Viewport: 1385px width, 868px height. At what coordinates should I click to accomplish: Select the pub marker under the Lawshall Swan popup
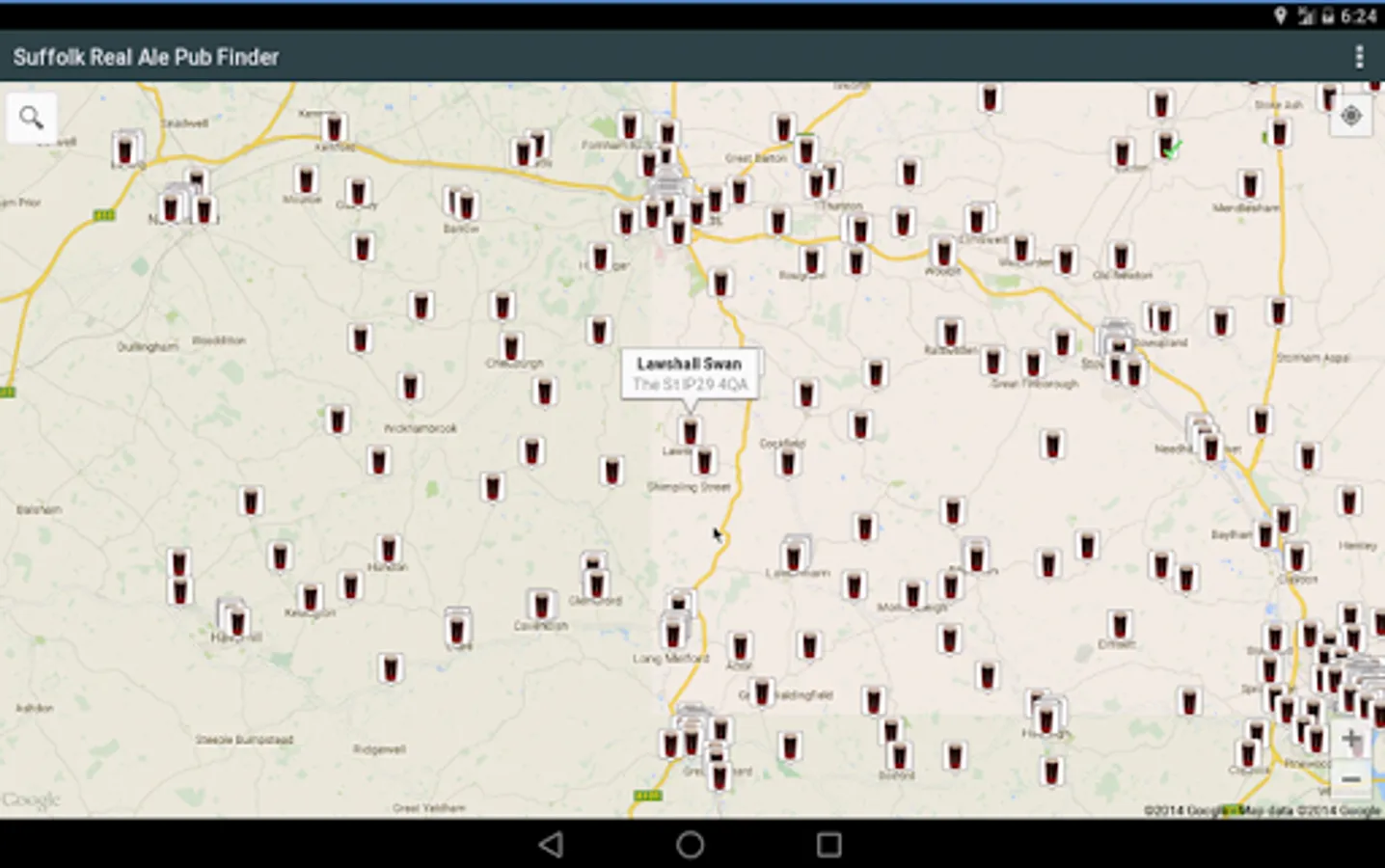pos(689,430)
